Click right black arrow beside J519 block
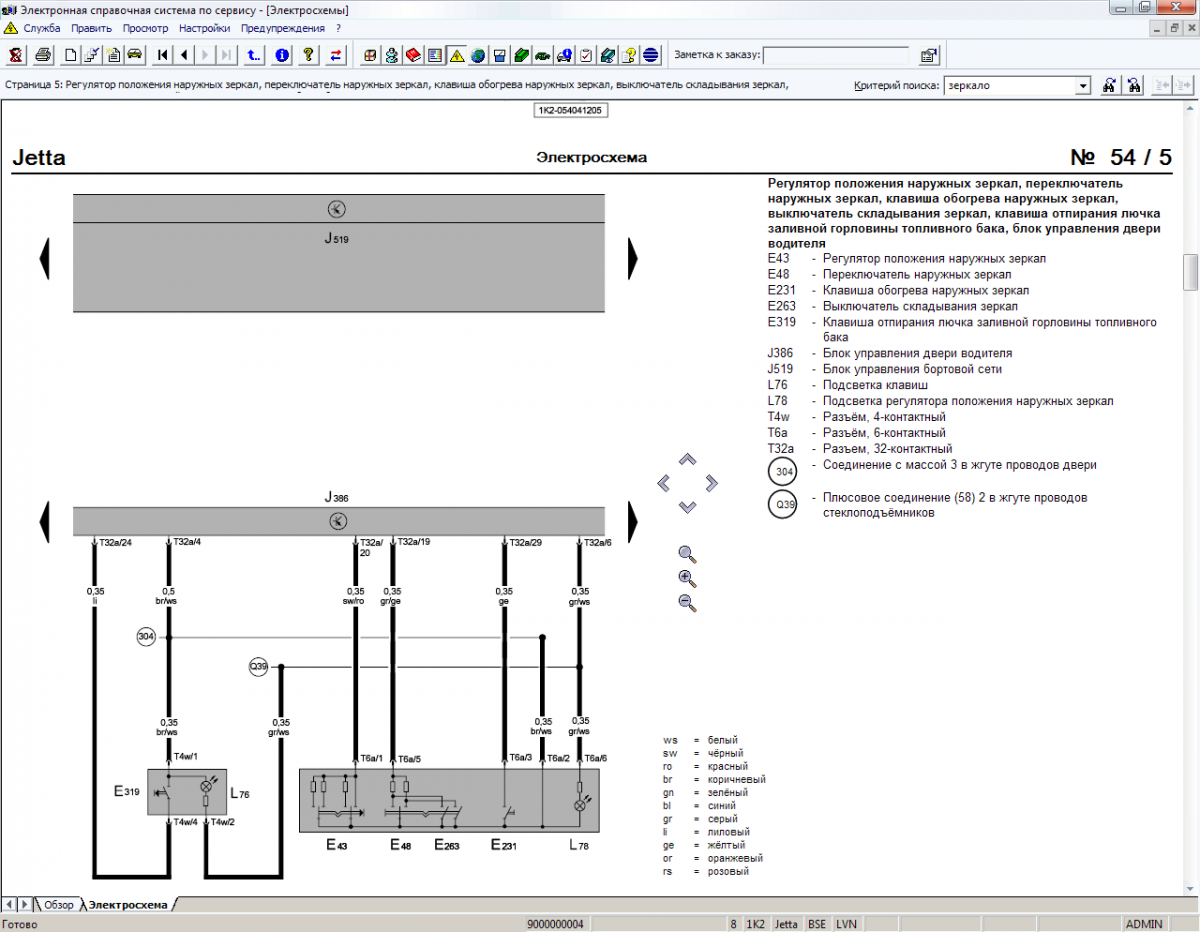Image resolution: width=1200 pixels, height=932 pixels. [x=633, y=259]
